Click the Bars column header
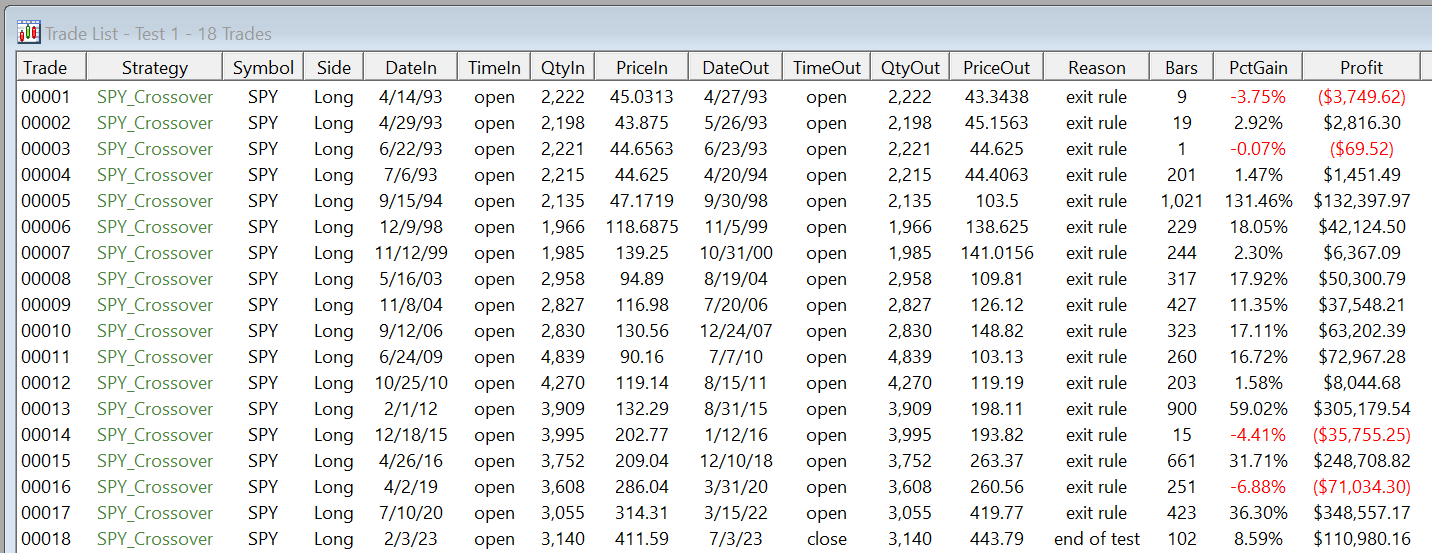This screenshot has width=1432, height=553. click(1181, 68)
